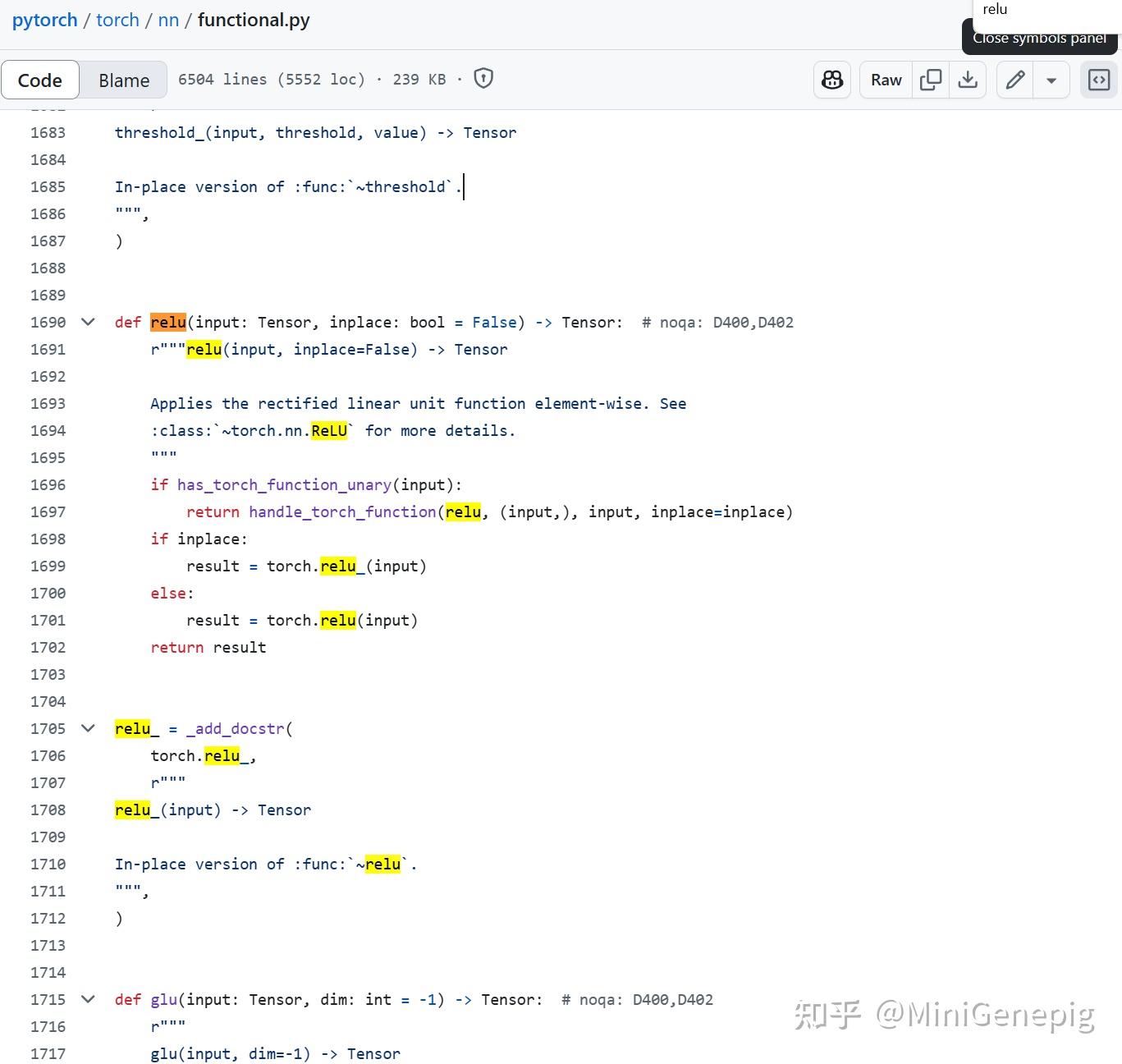Close the symbols panel icon
This screenshot has width=1122, height=1064.
1099,80
